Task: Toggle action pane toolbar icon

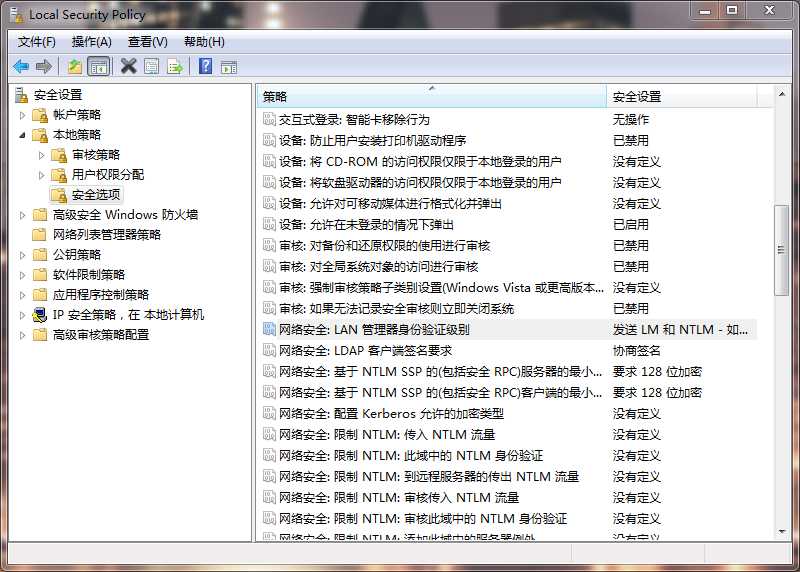Action: pyautogui.click(x=229, y=67)
